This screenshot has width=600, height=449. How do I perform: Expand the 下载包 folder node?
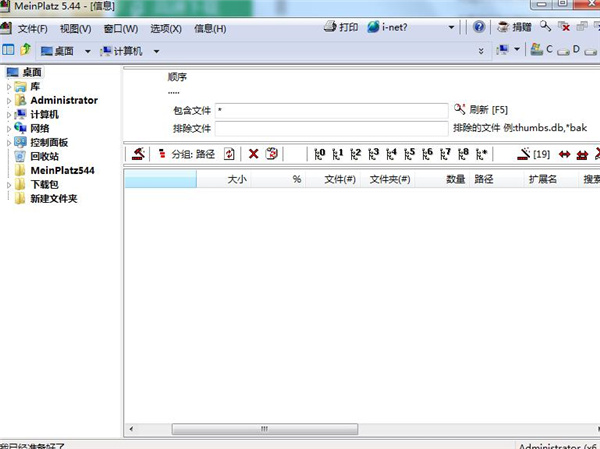(x=9, y=185)
